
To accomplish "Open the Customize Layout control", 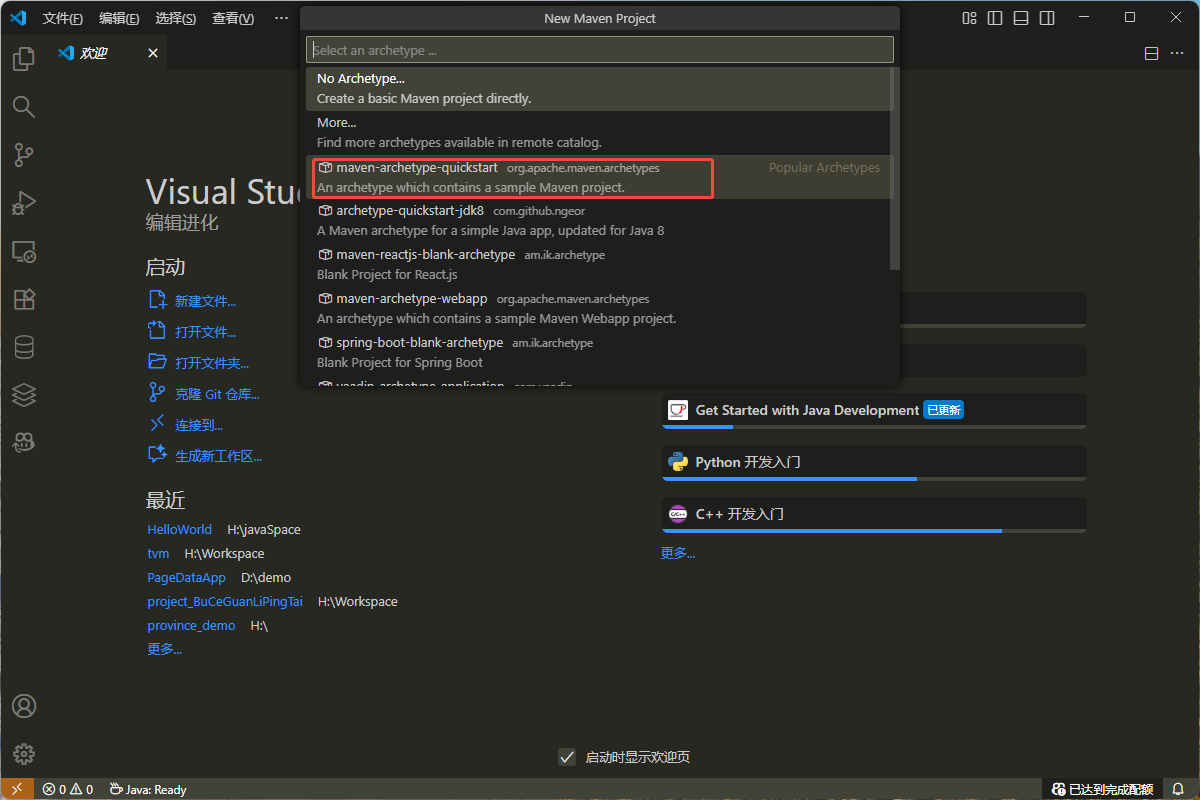I will click(969, 18).
